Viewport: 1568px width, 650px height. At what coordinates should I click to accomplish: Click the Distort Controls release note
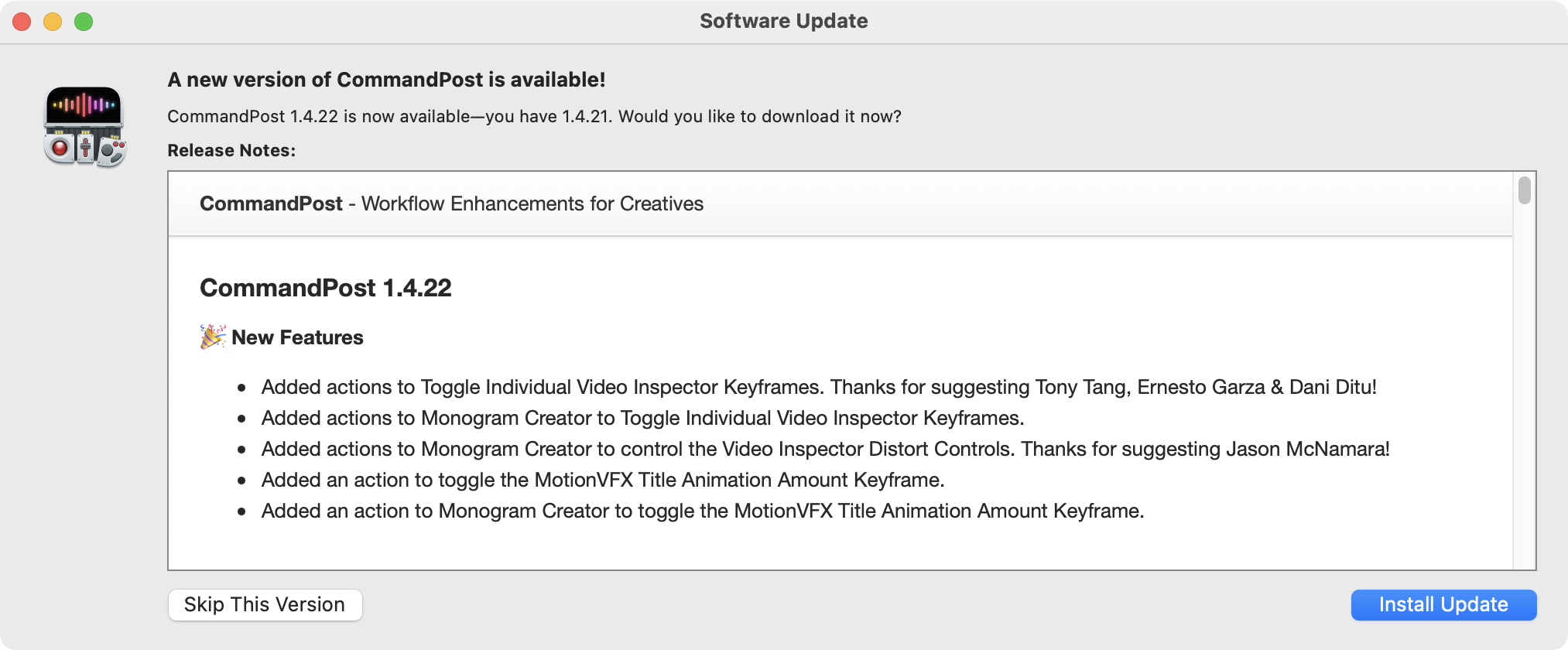pos(825,449)
